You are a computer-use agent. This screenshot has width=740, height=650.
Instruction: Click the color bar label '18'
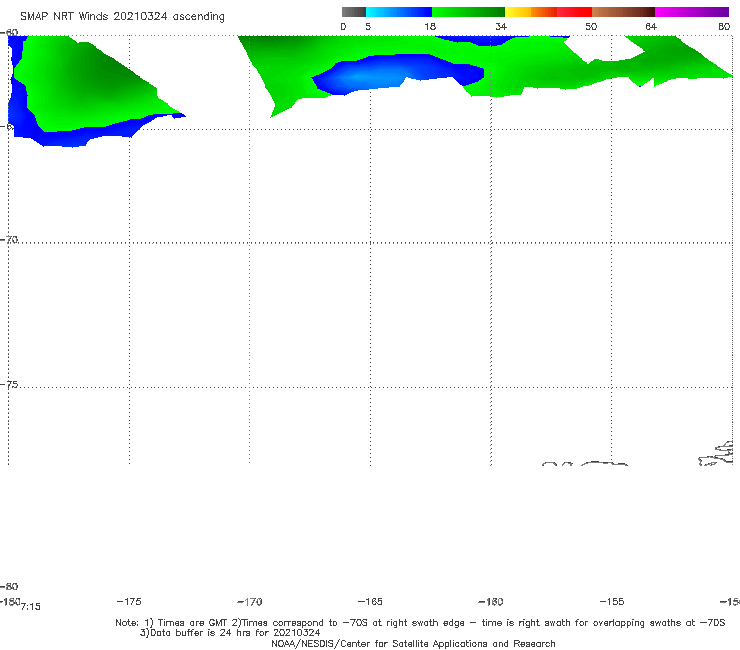[x=430, y=27]
